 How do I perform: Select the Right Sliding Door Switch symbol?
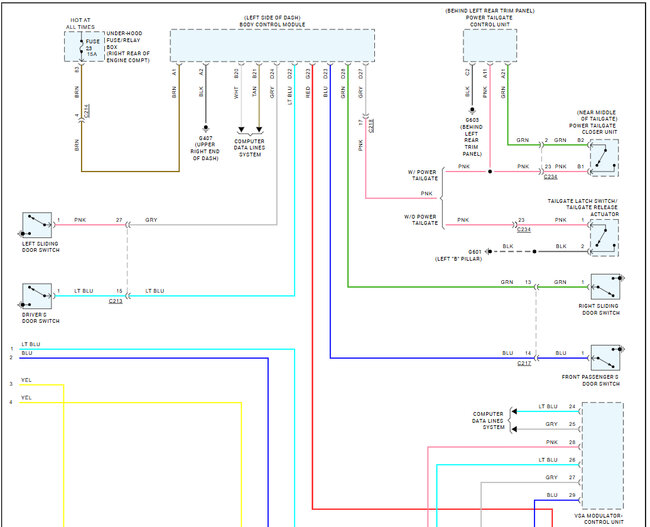tap(606, 287)
